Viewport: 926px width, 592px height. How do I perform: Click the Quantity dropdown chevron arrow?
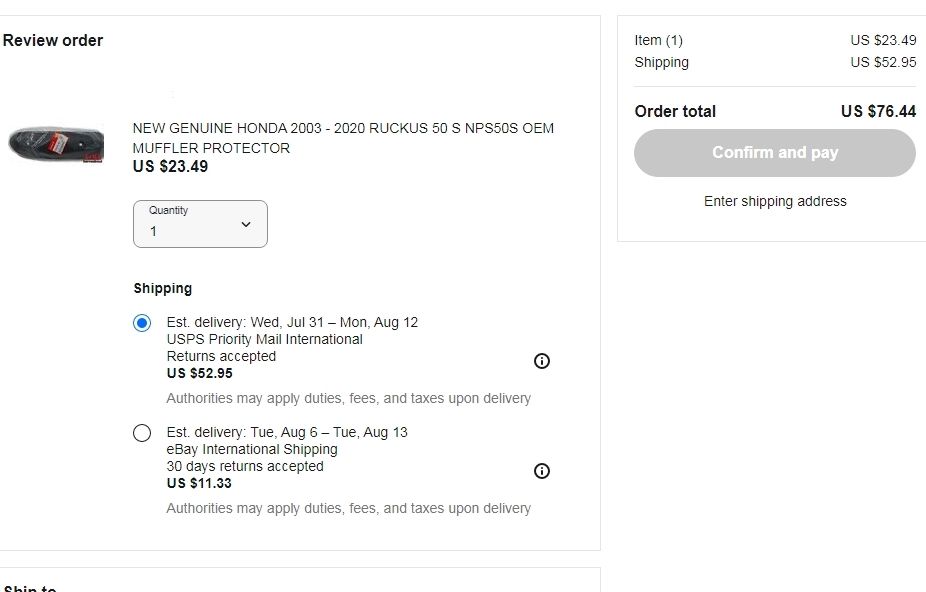pos(246,224)
